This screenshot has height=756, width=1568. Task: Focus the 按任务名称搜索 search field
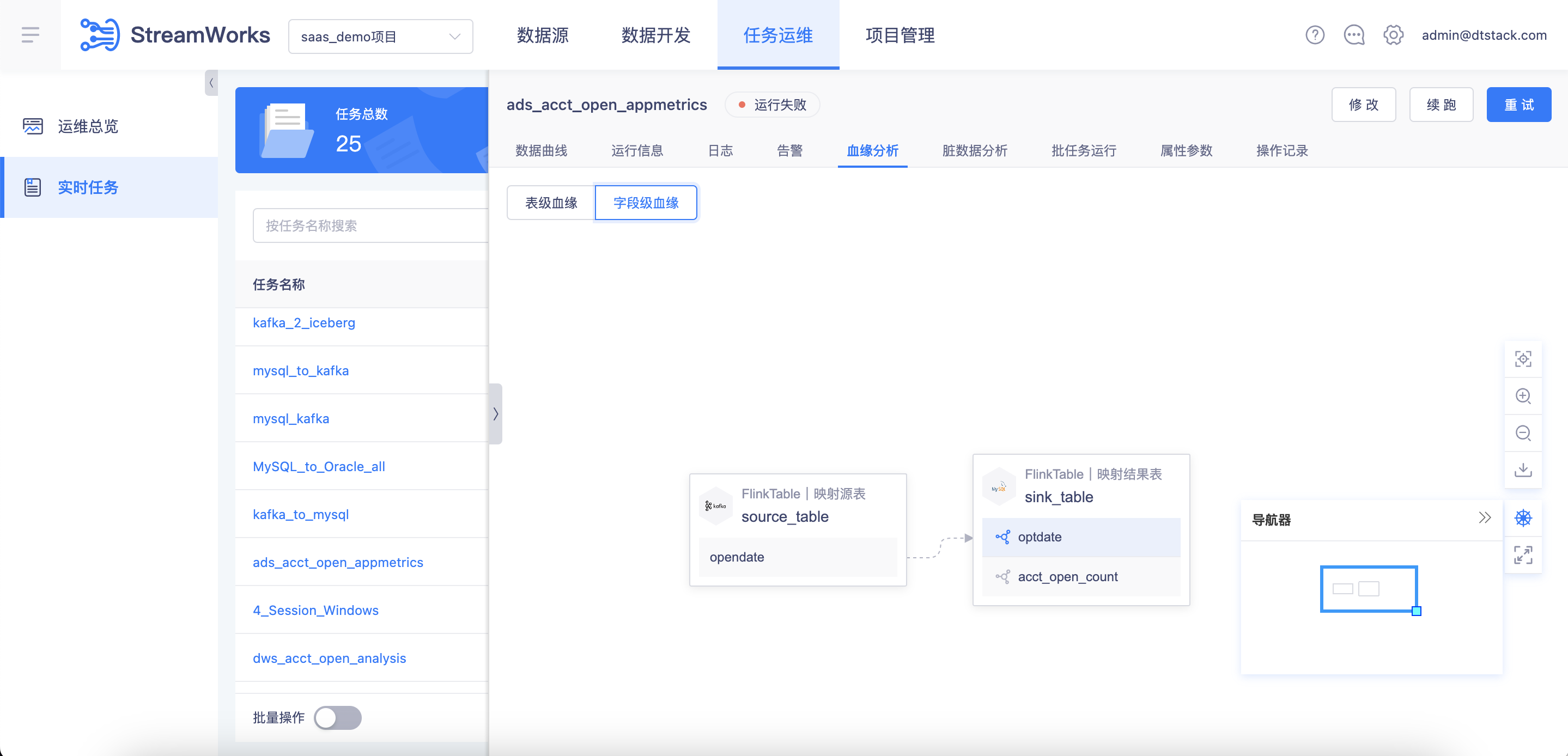pos(370,226)
